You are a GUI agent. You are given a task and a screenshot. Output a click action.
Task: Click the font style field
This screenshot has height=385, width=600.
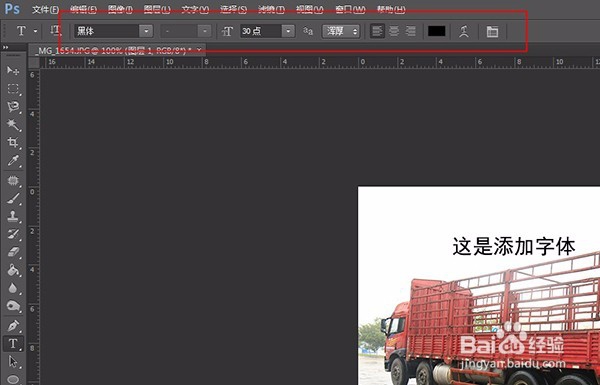coord(179,31)
